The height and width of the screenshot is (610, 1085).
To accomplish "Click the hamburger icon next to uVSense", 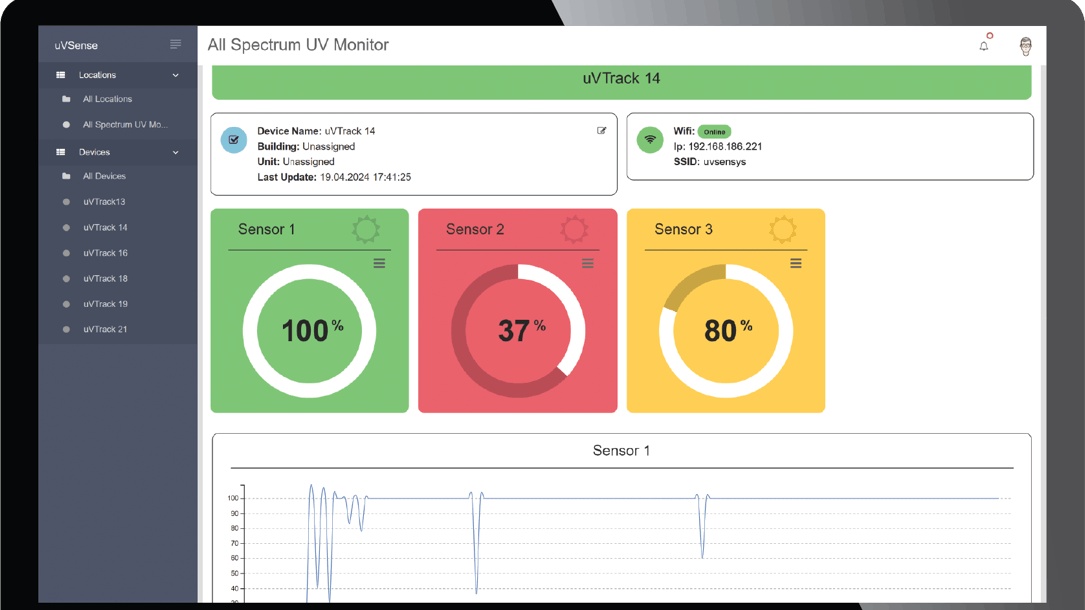I will tap(173, 44).
